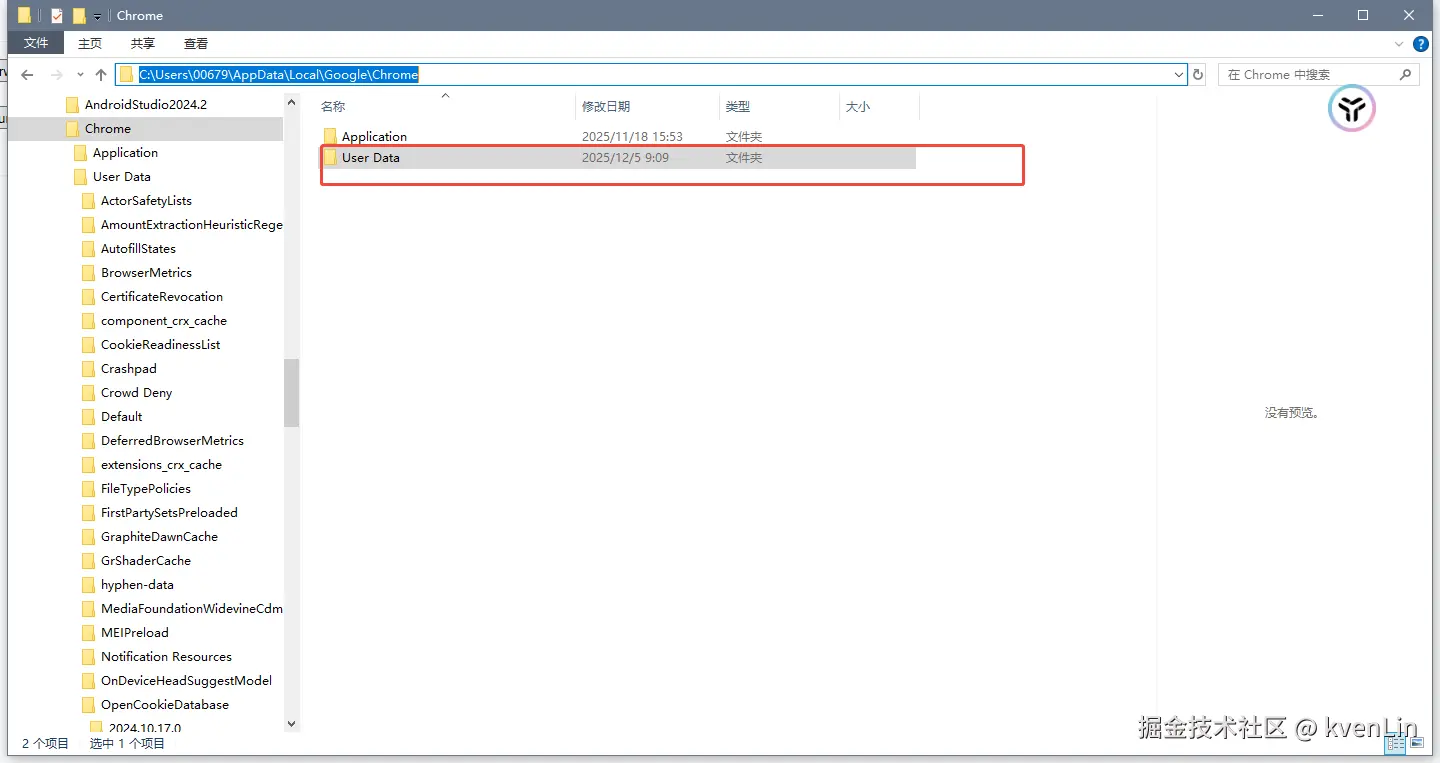Select Application in the navigation tree
Screen dimensions: 1440x763
click(125, 152)
